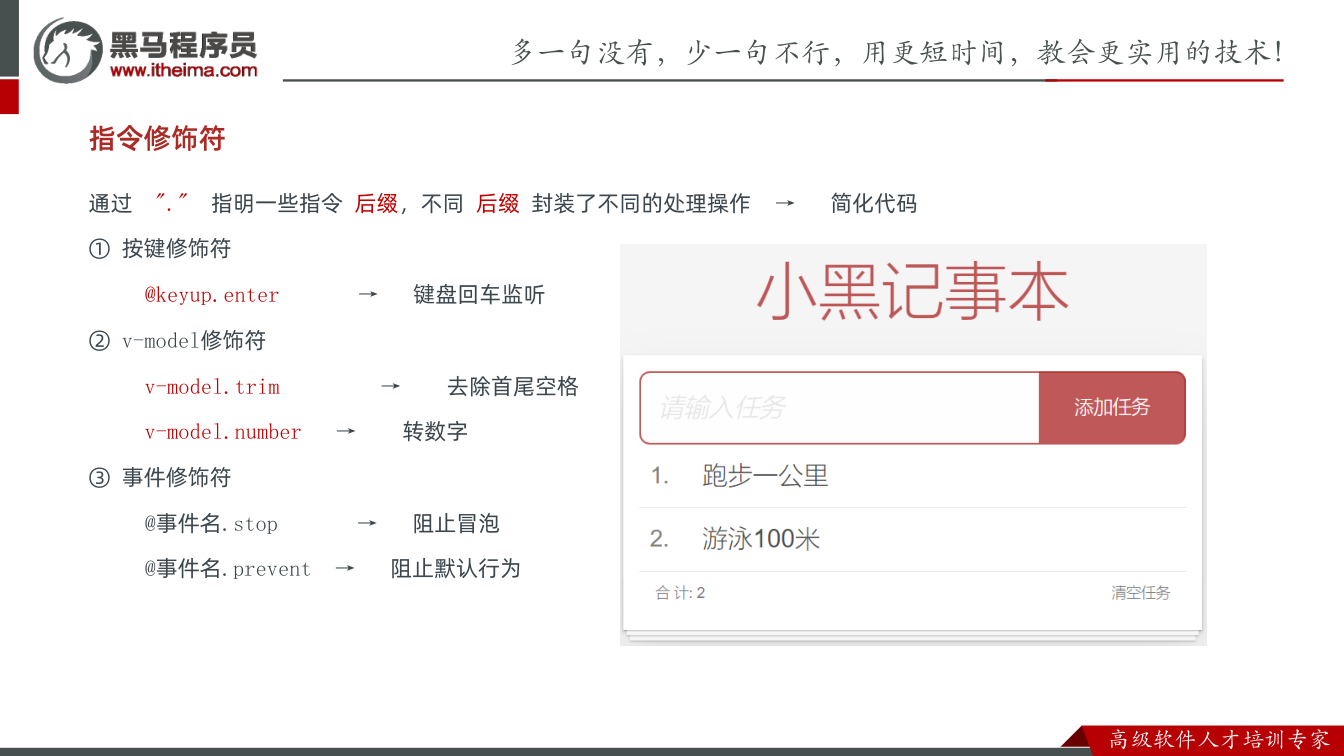Click the 黑马程序员 horse logo

click(68, 50)
